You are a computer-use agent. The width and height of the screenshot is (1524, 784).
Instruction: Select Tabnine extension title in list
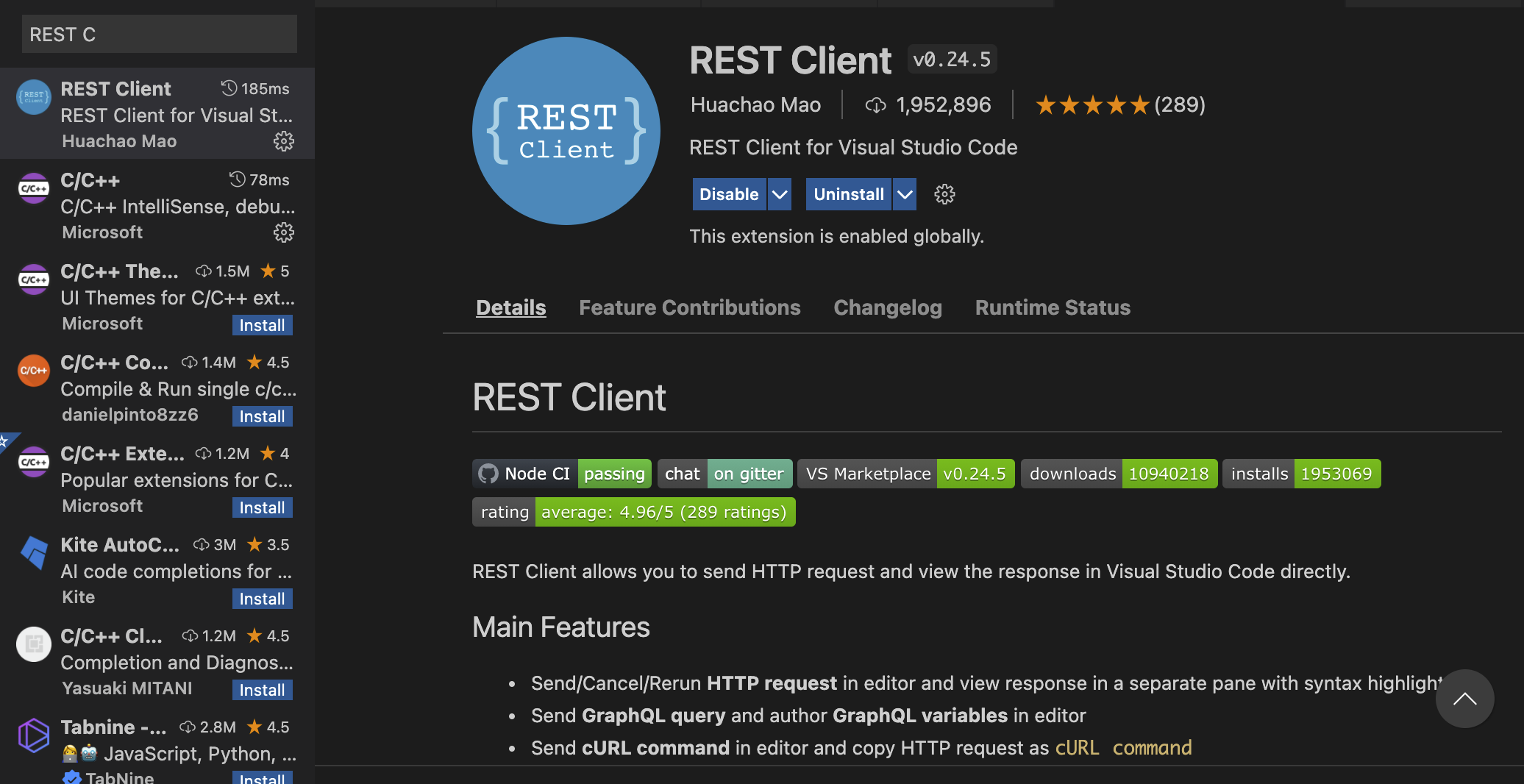click(113, 727)
